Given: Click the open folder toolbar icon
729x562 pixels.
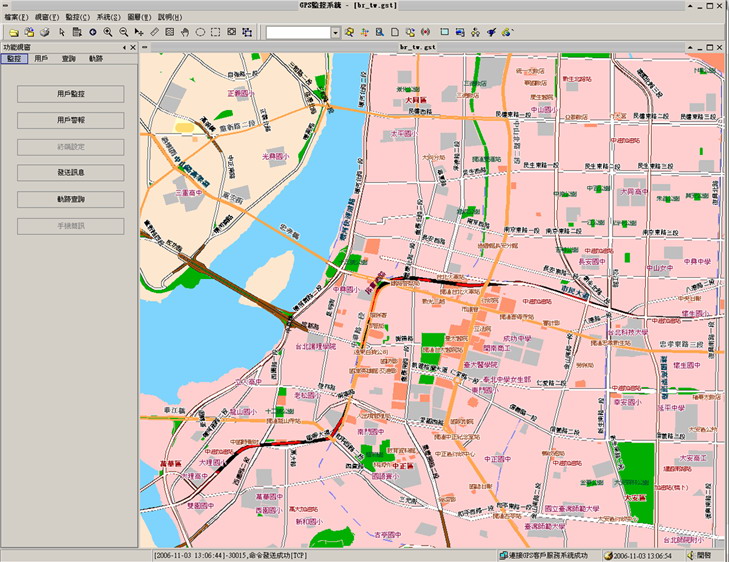Looking at the screenshot, I should [14, 32].
